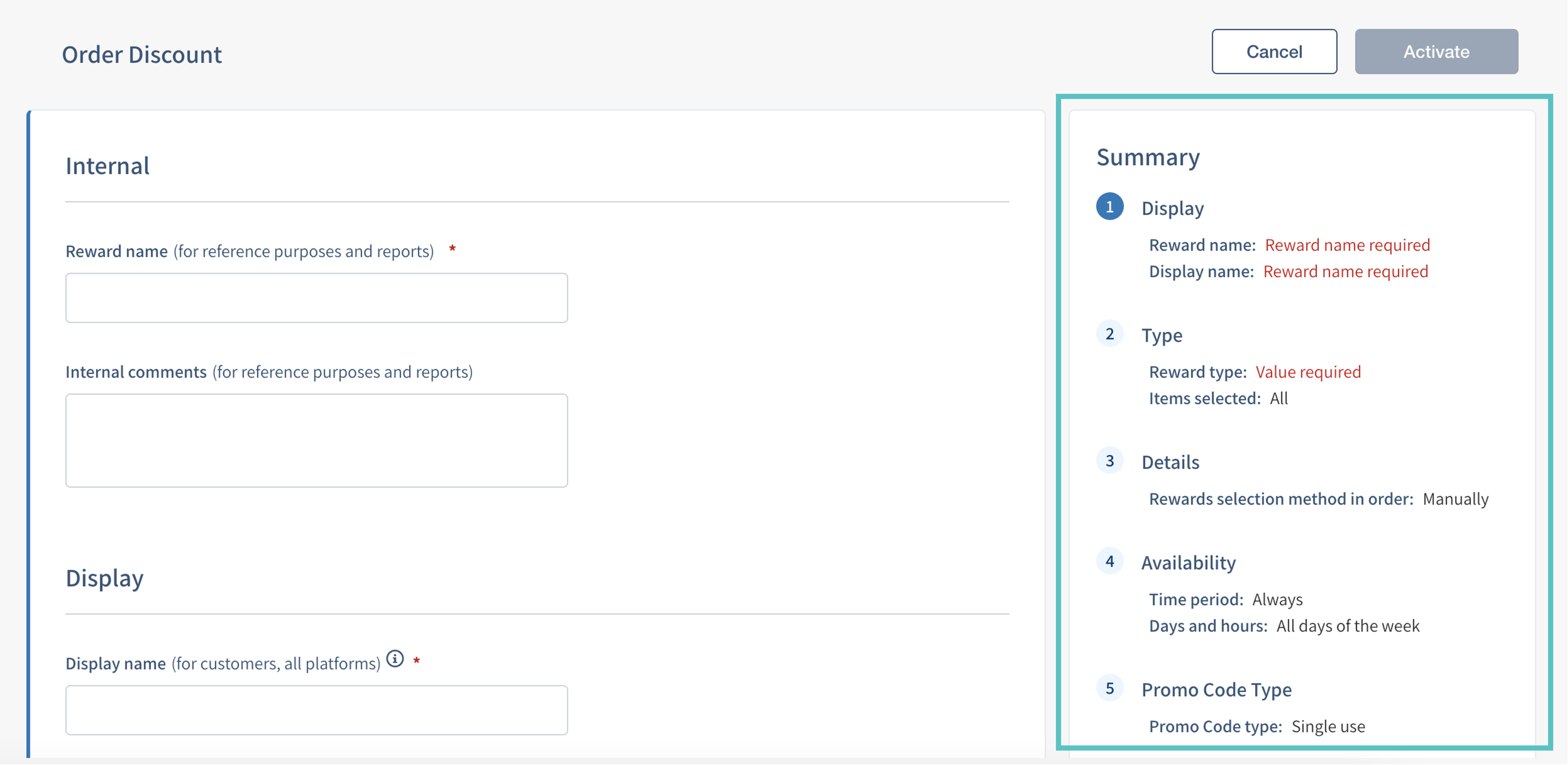Viewport: 1568px width, 765px height.
Task: Click the Cancel button
Action: pyautogui.click(x=1274, y=52)
